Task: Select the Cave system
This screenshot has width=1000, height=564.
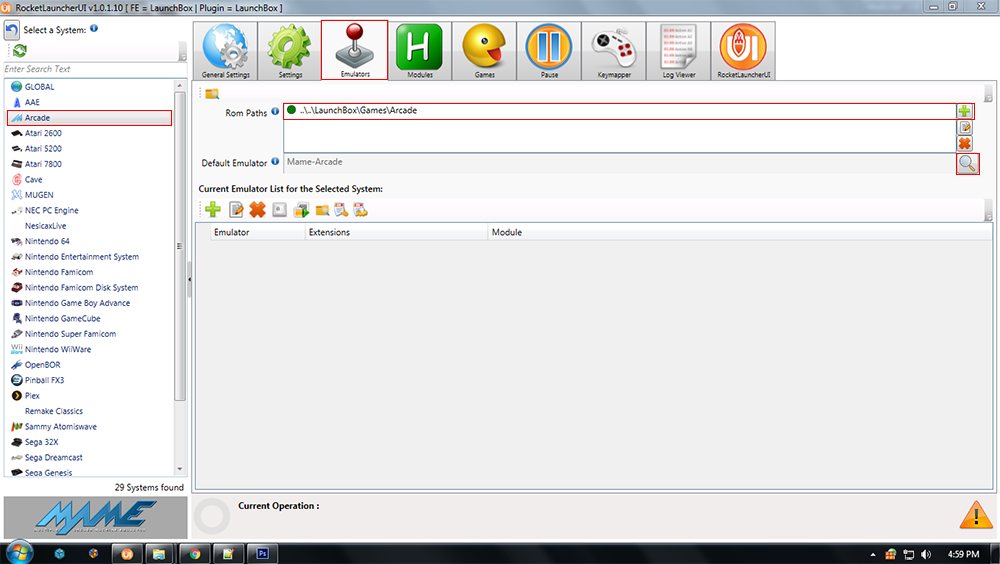Action: click(27, 179)
